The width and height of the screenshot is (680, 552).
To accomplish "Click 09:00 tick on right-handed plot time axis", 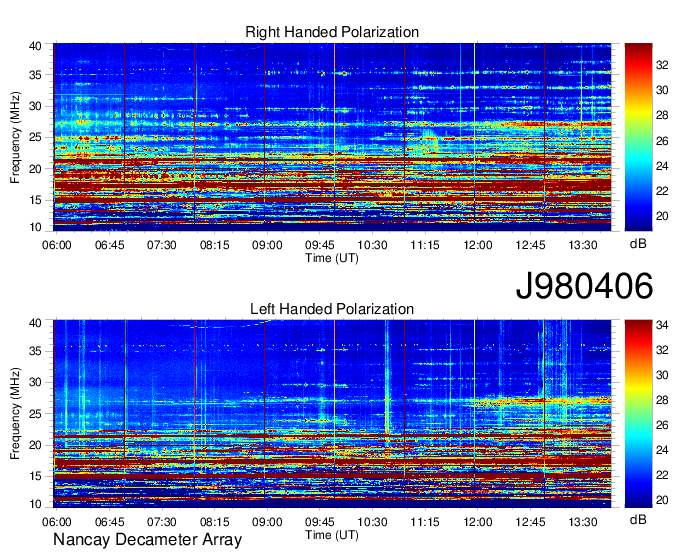I will pos(267,245).
